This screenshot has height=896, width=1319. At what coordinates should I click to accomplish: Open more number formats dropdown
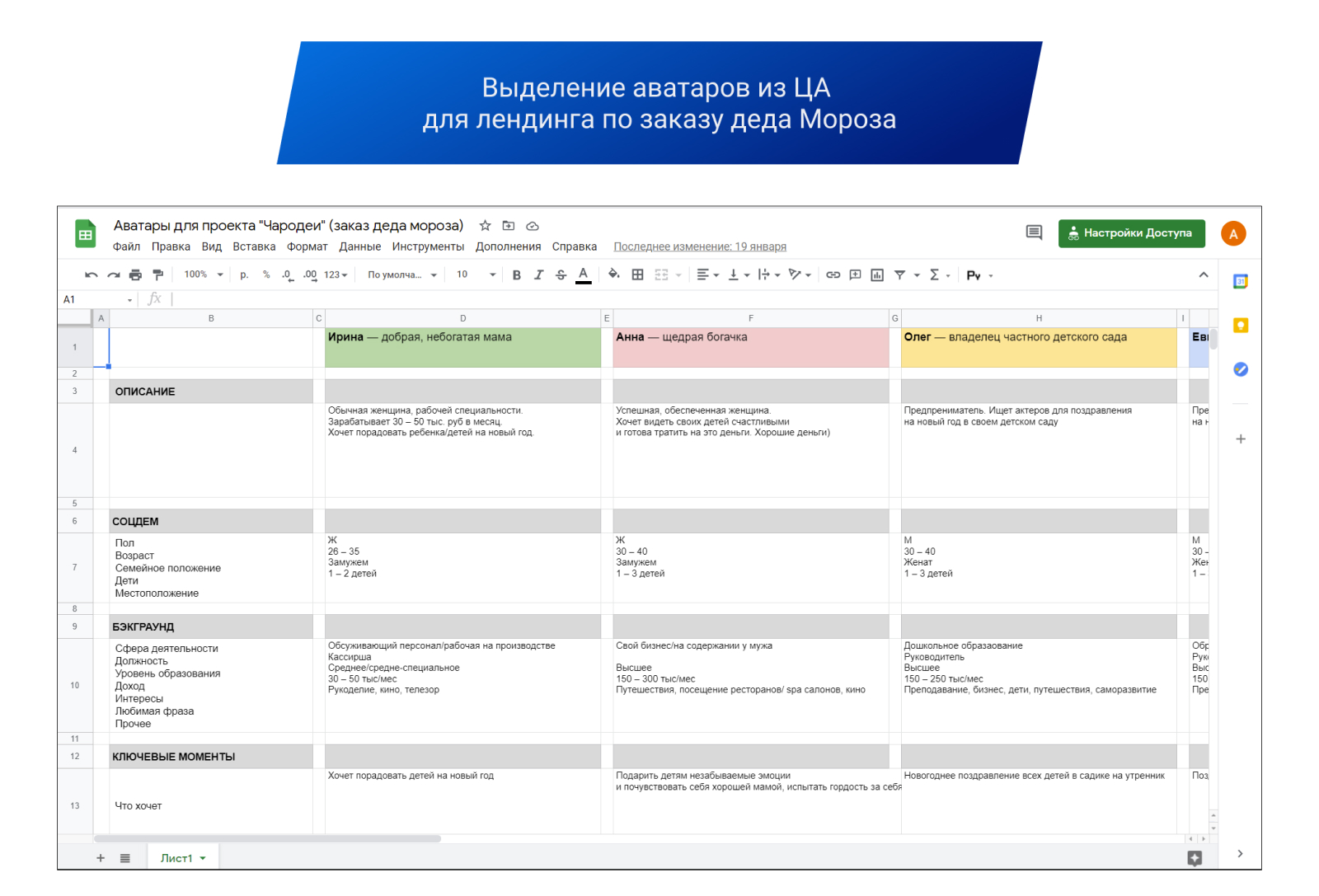(x=336, y=275)
